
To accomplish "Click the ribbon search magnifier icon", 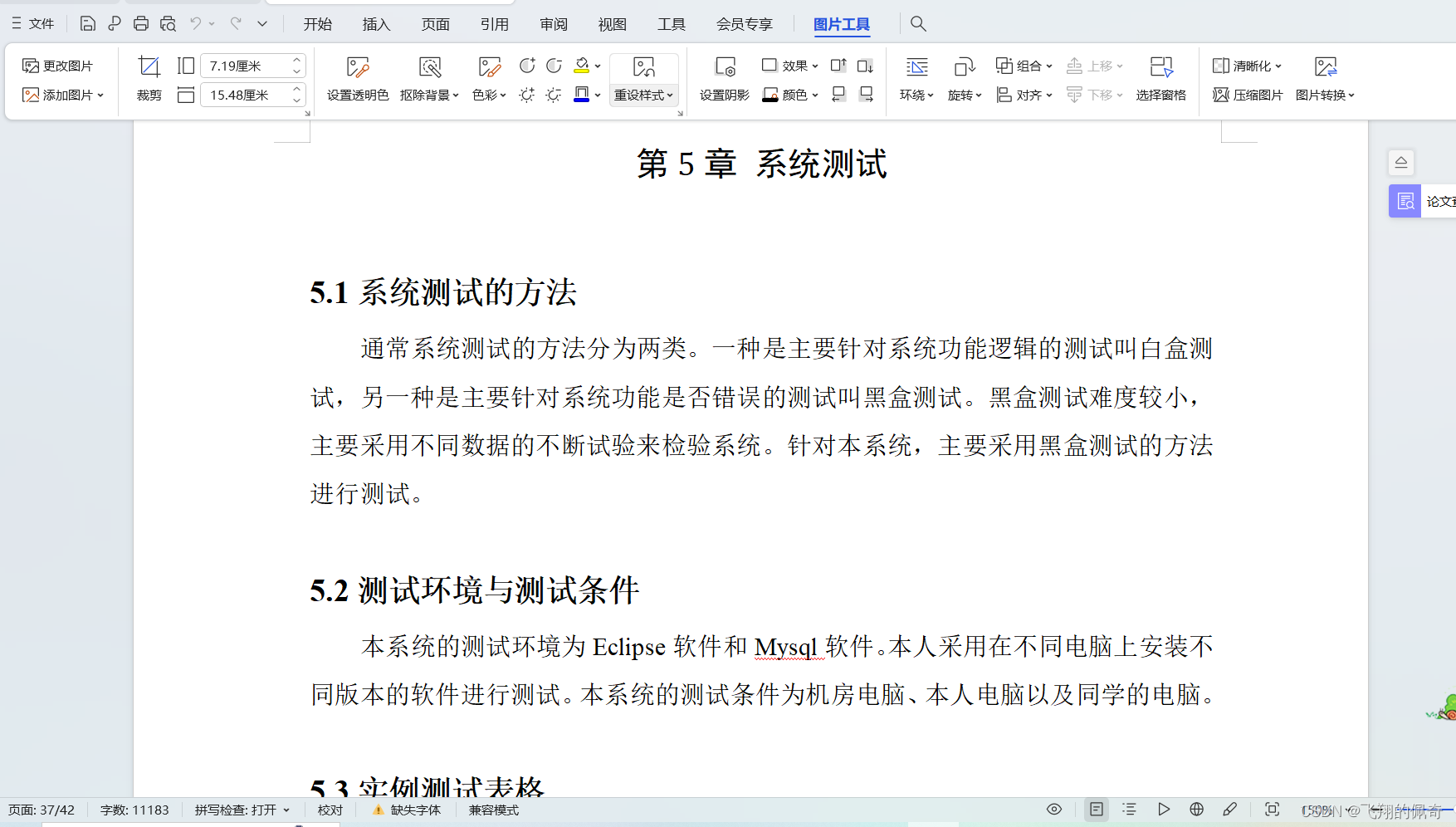I will pos(918,23).
